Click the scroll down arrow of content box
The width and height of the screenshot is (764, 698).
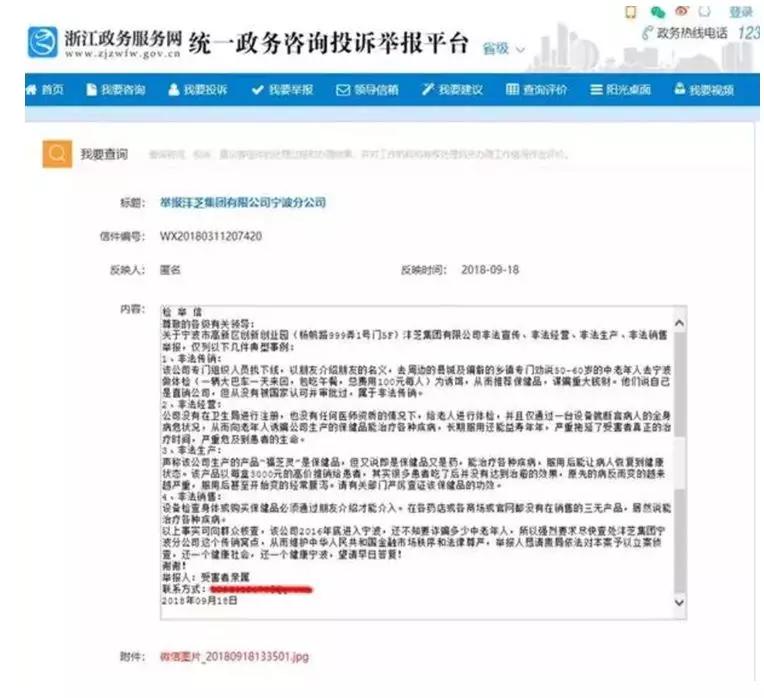680,603
